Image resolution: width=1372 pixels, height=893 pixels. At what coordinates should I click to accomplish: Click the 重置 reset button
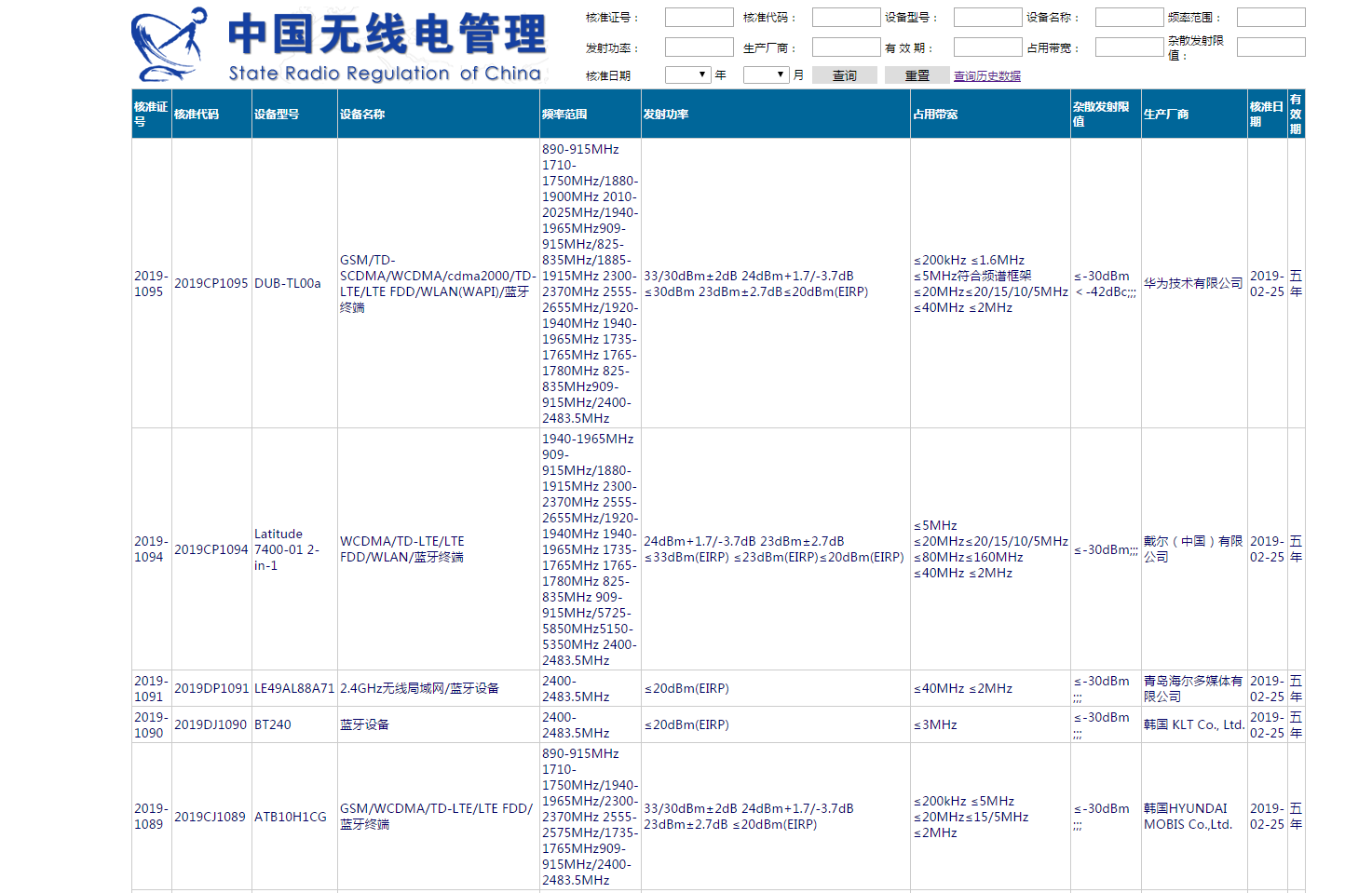[x=917, y=75]
